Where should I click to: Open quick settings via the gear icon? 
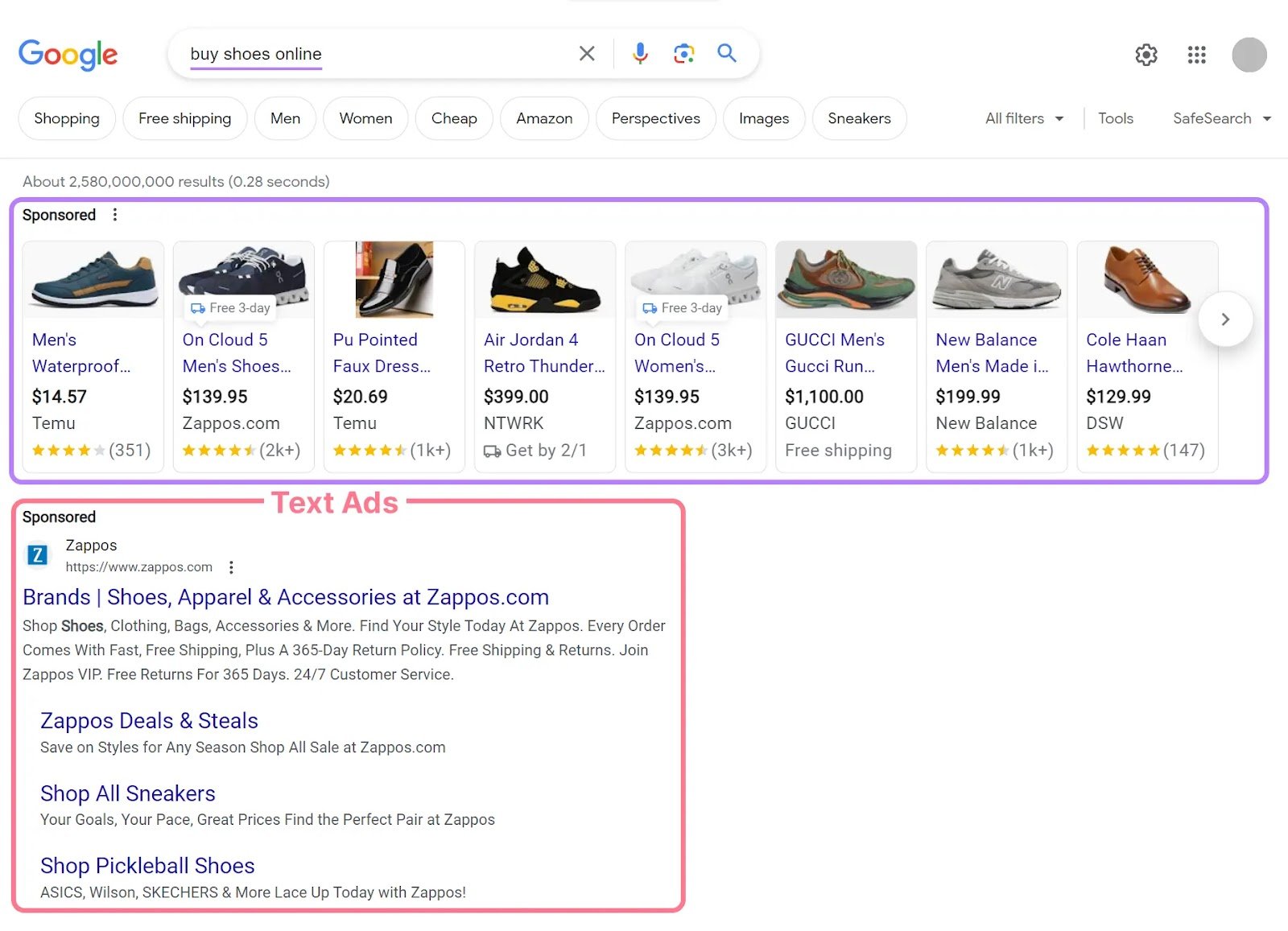click(1146, 55)
